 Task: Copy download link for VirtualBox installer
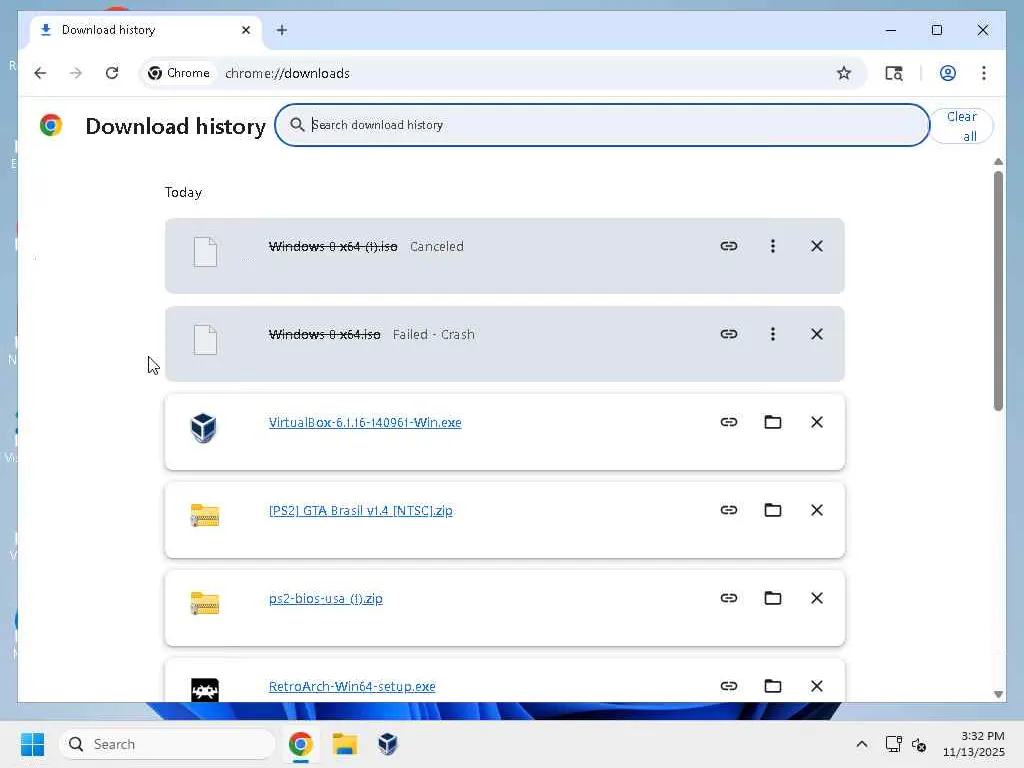pyautogui.click(x=729, y=422)
